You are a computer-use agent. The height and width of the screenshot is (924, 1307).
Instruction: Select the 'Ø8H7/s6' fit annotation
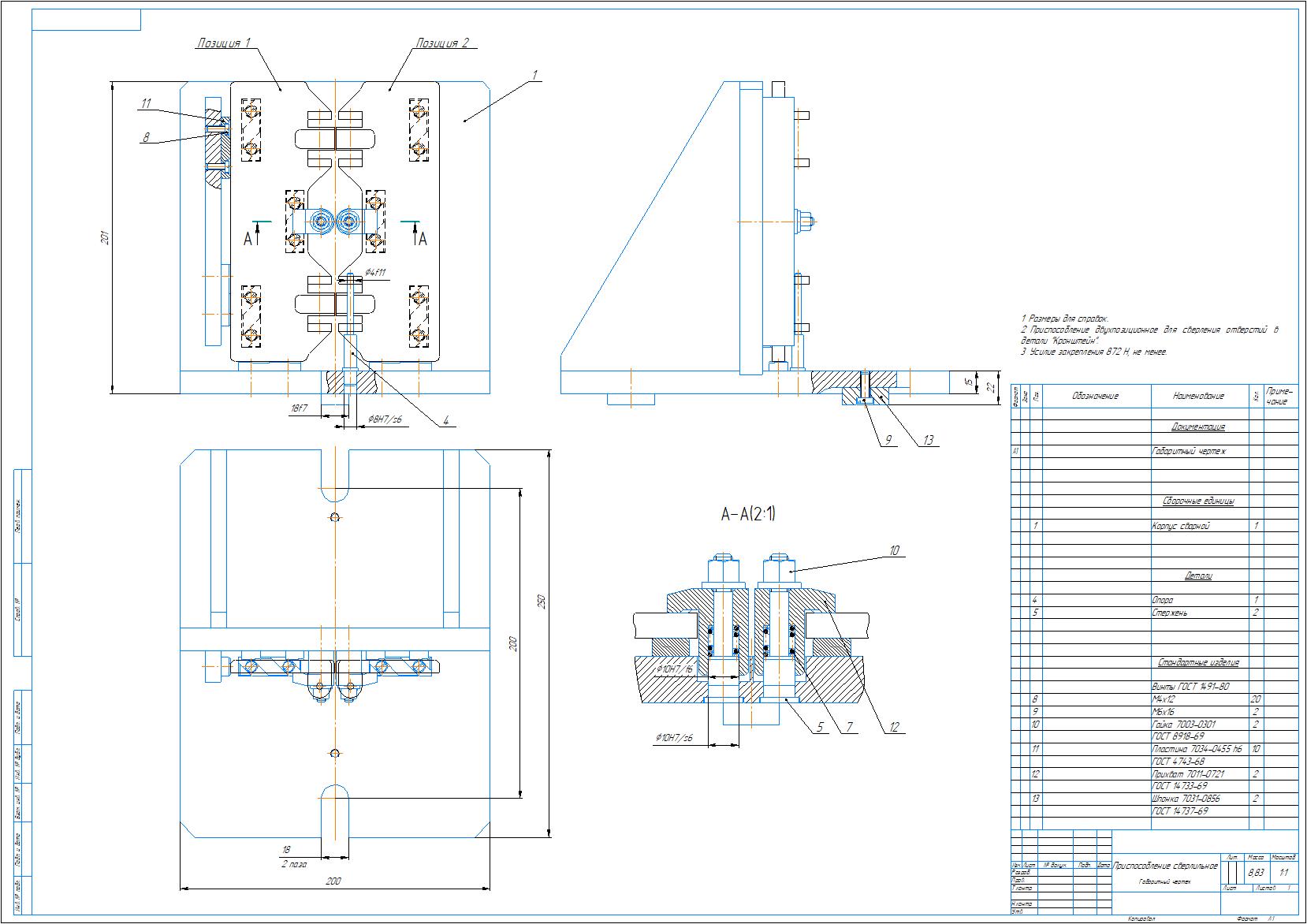[385, 420]
